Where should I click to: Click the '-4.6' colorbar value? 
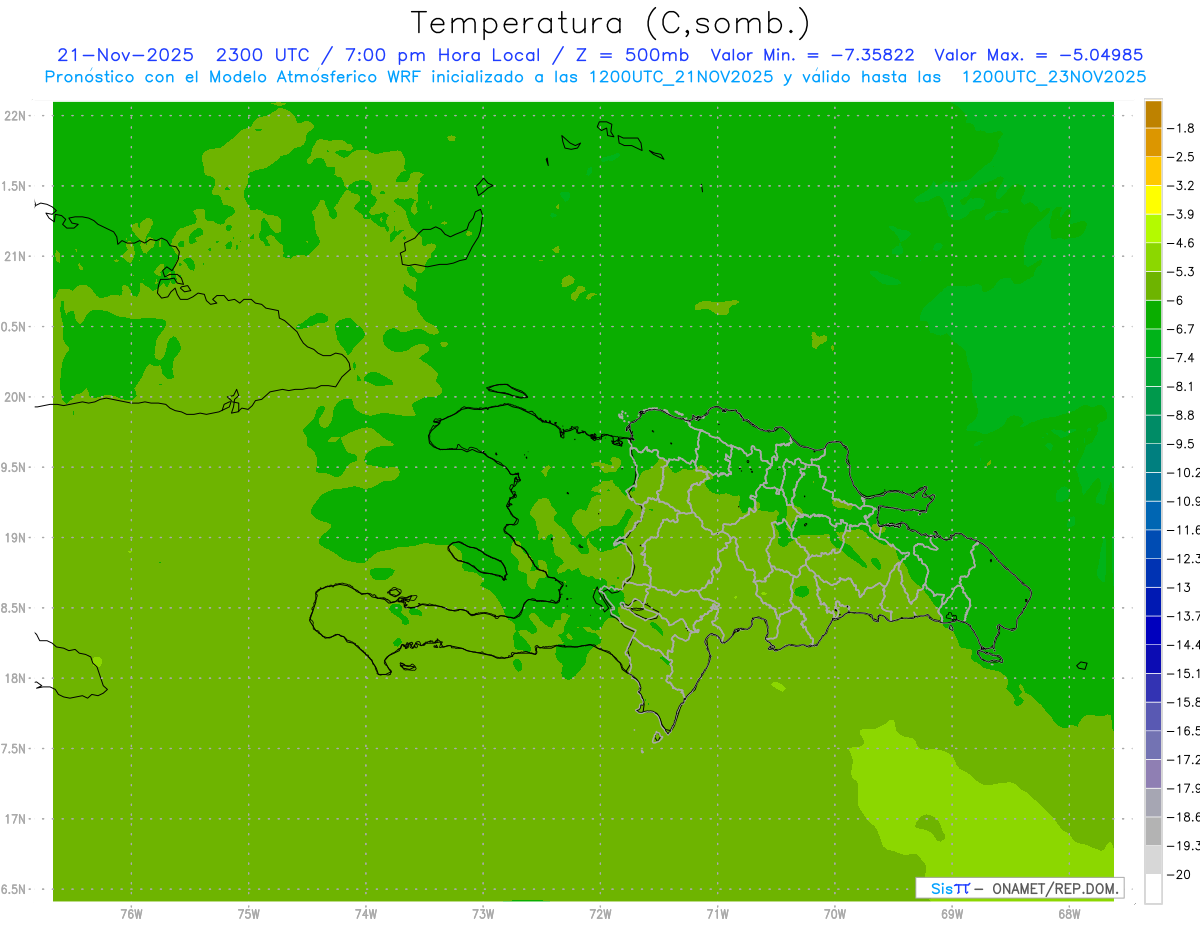coord(1181,243)
